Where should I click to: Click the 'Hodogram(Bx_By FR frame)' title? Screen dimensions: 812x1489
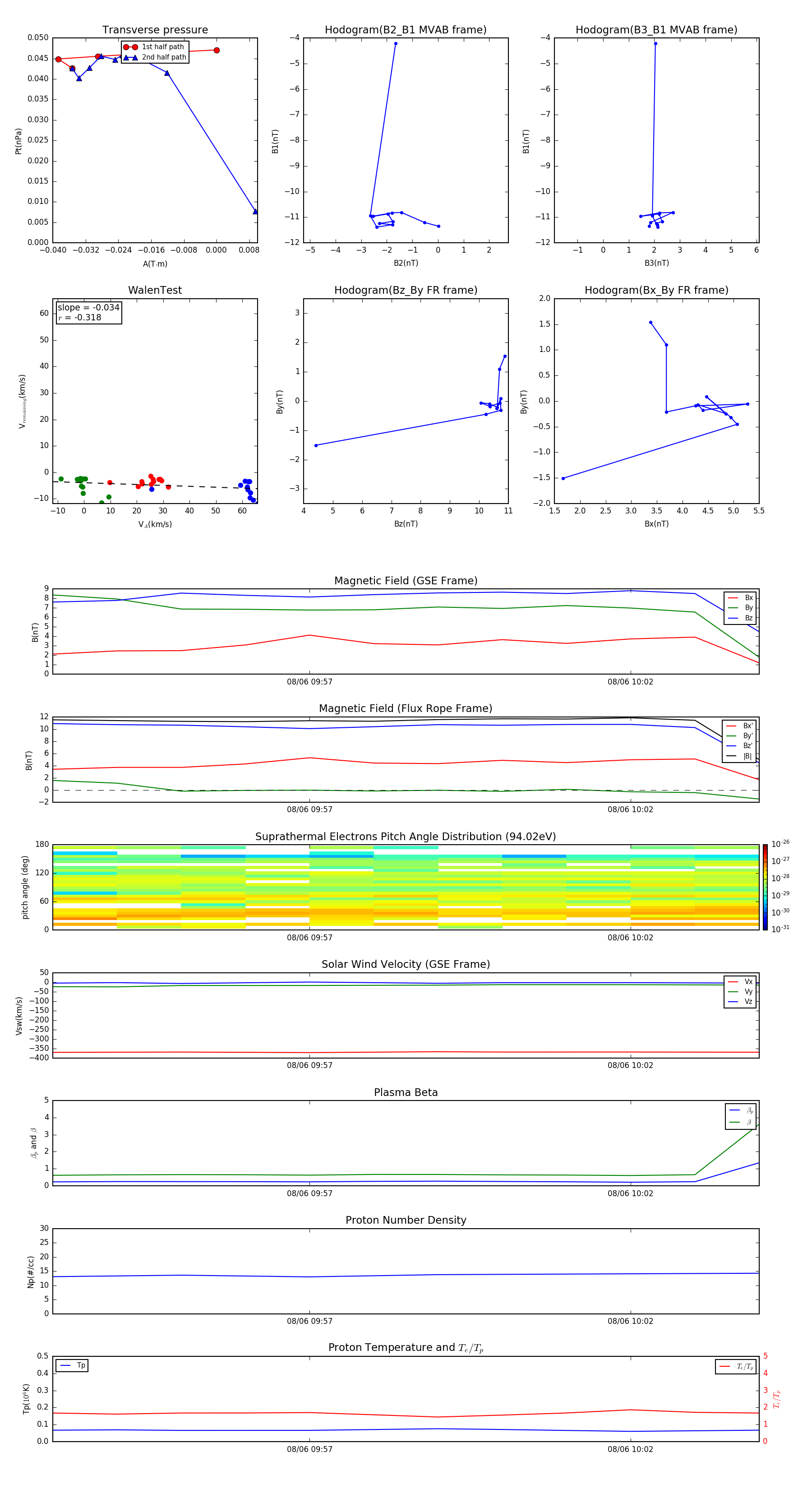point(656,290)
